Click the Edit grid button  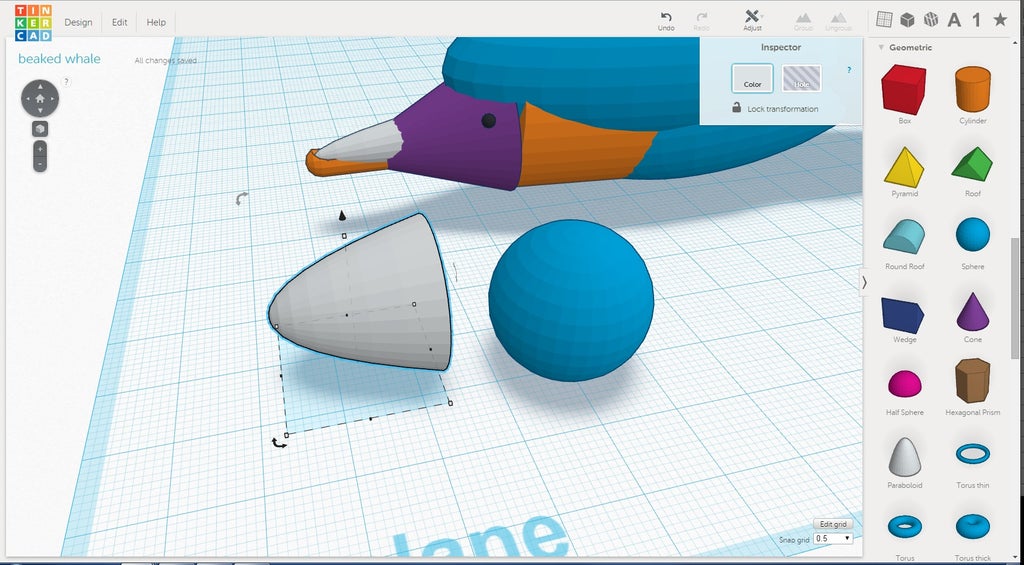[833, 525]
